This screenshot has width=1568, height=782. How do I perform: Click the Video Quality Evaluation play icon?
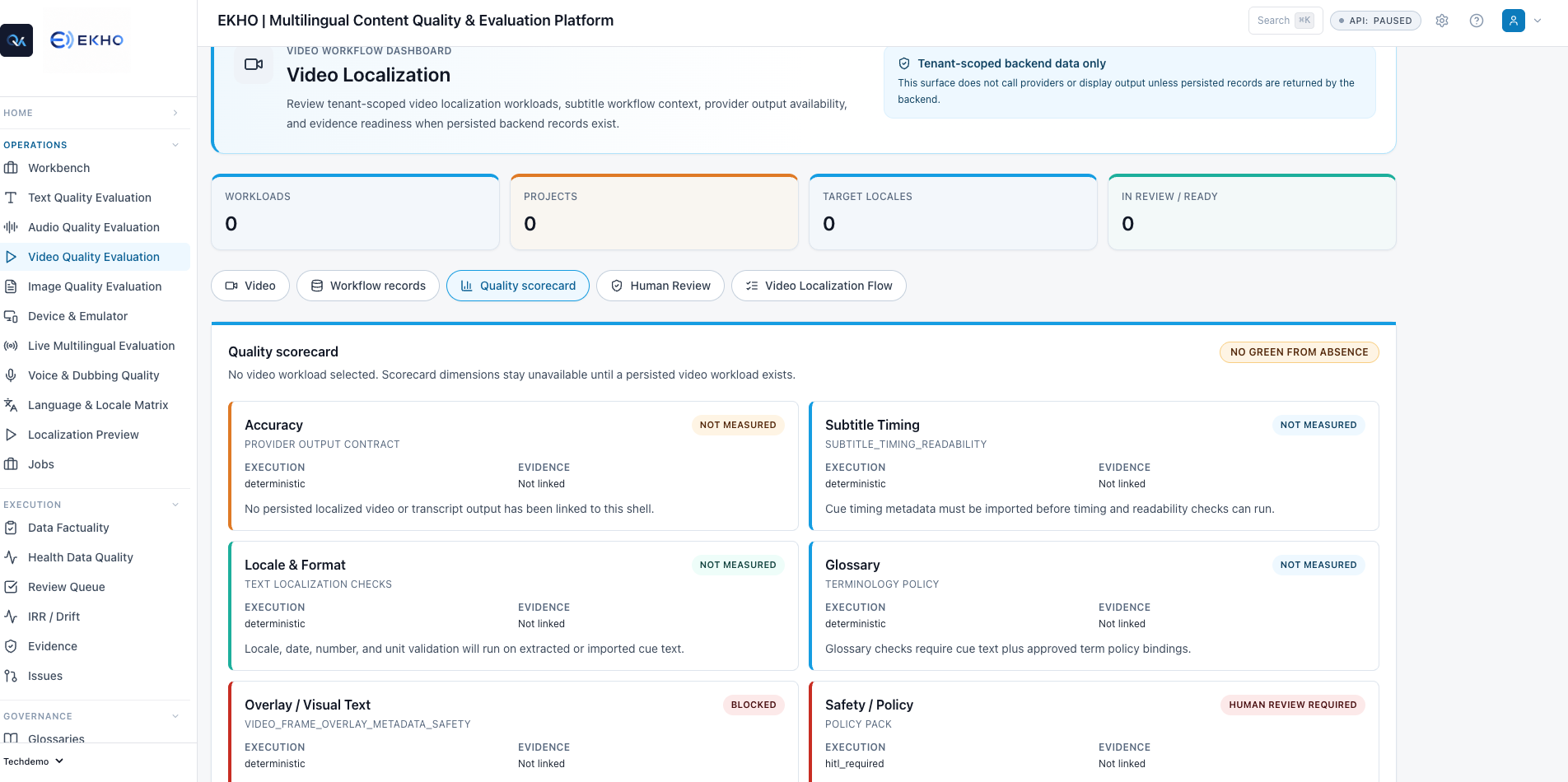[11, 257]
